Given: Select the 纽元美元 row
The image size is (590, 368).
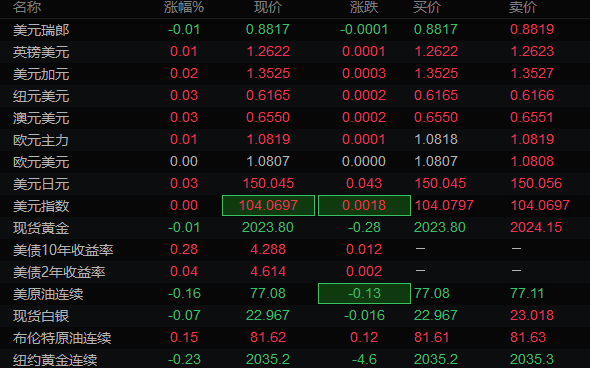Looking at the screenshot, I should pyautogui.click(x=295, y=96).
